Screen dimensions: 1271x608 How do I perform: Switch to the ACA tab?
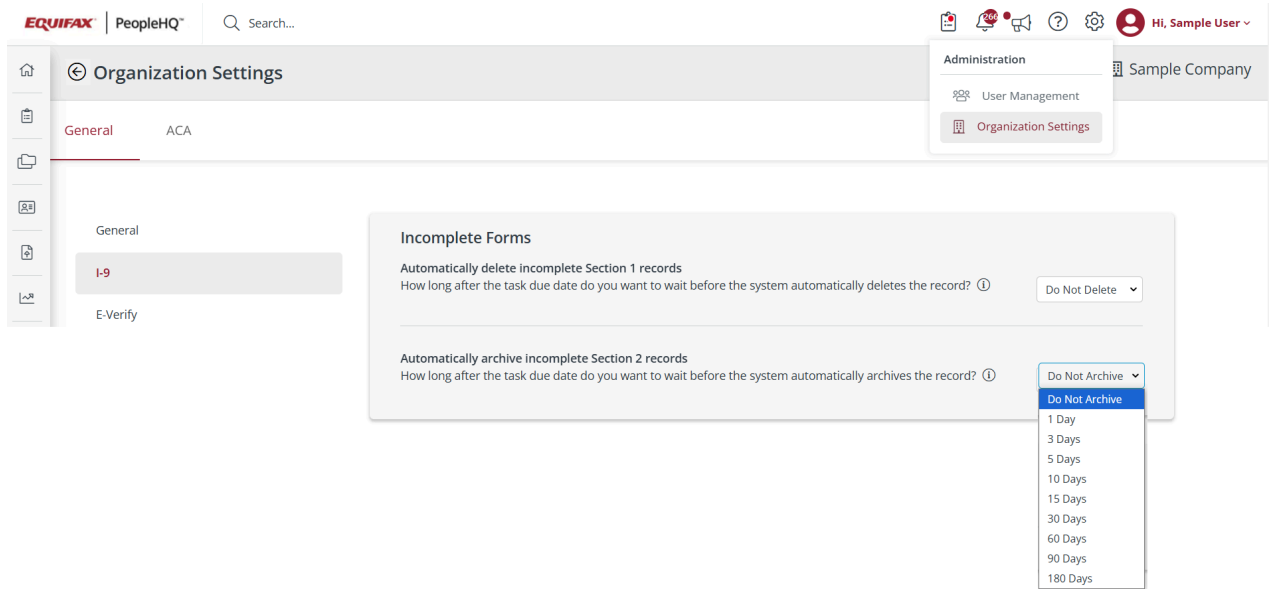click(x=179, y=130)
